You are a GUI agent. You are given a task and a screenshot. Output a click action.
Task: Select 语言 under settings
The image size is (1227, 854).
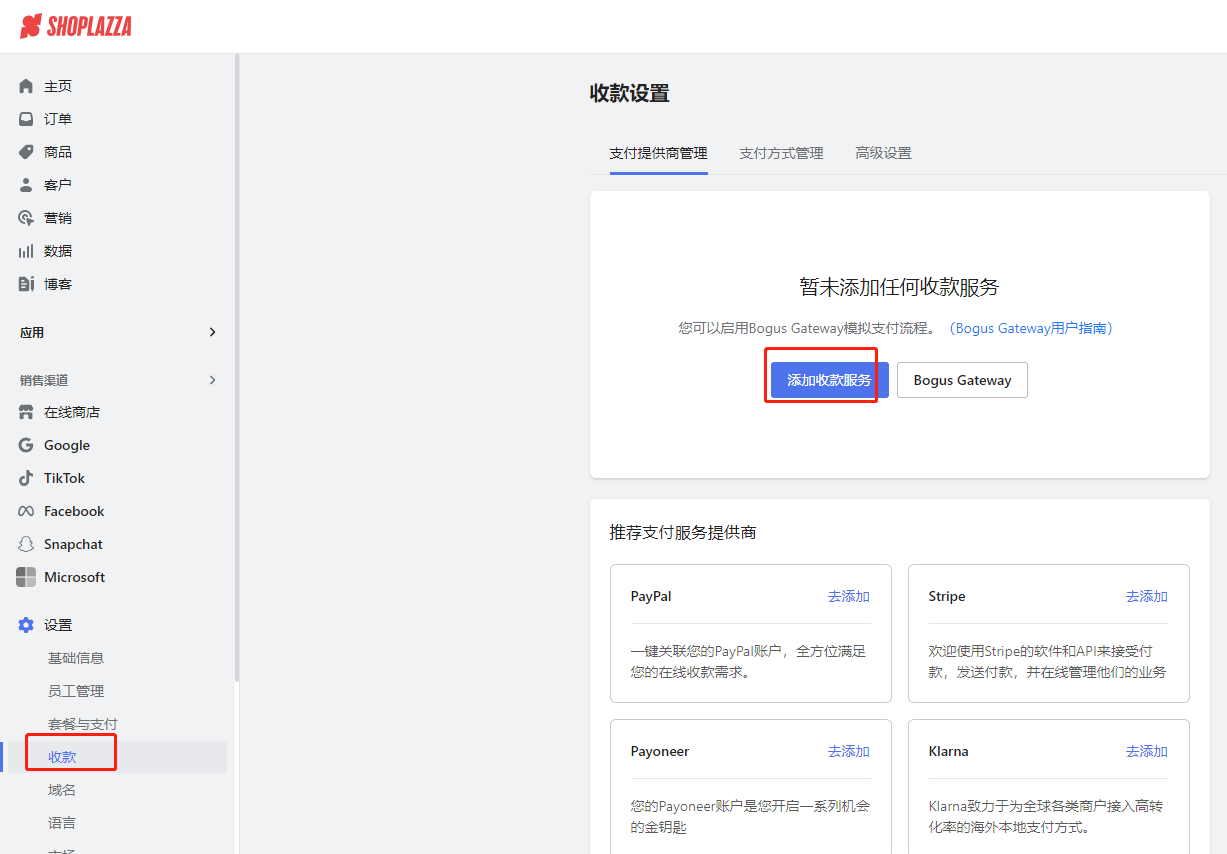pos(62,823)
